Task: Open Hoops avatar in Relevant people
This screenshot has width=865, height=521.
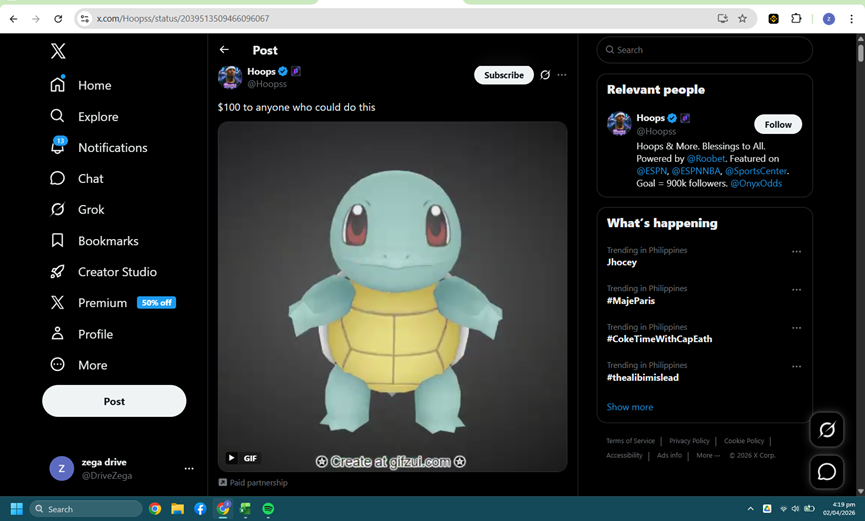Action: click(619, 124)
